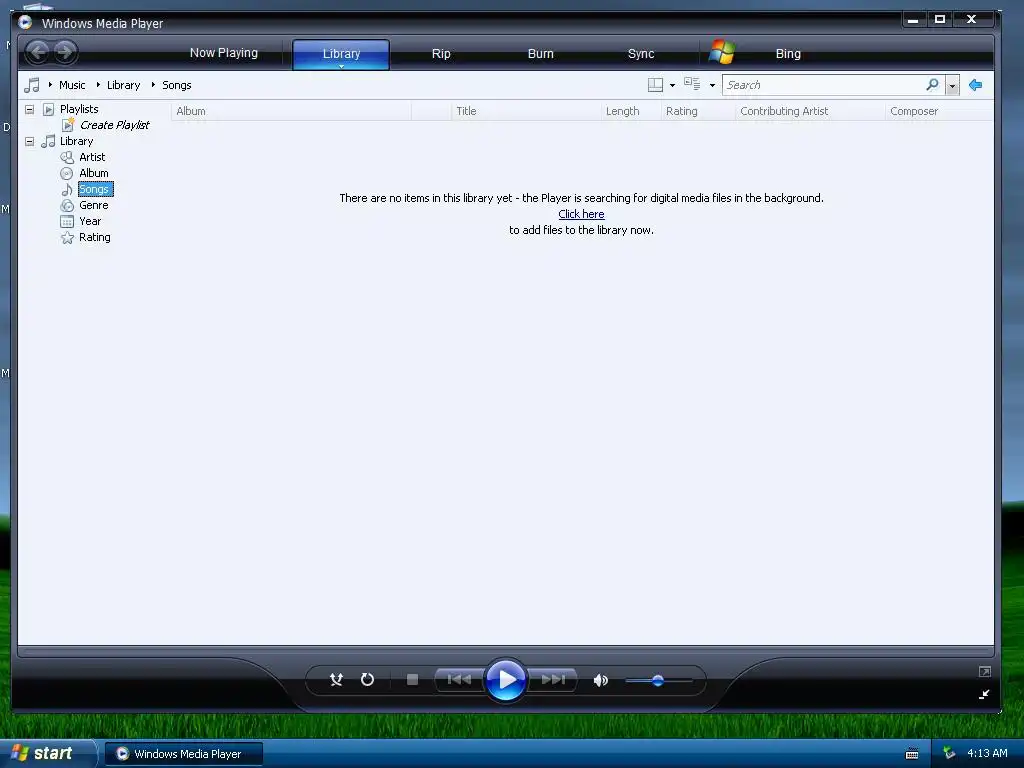Open the Genre icon
The width and height of the screenshot is (1024, 768).
67,205
